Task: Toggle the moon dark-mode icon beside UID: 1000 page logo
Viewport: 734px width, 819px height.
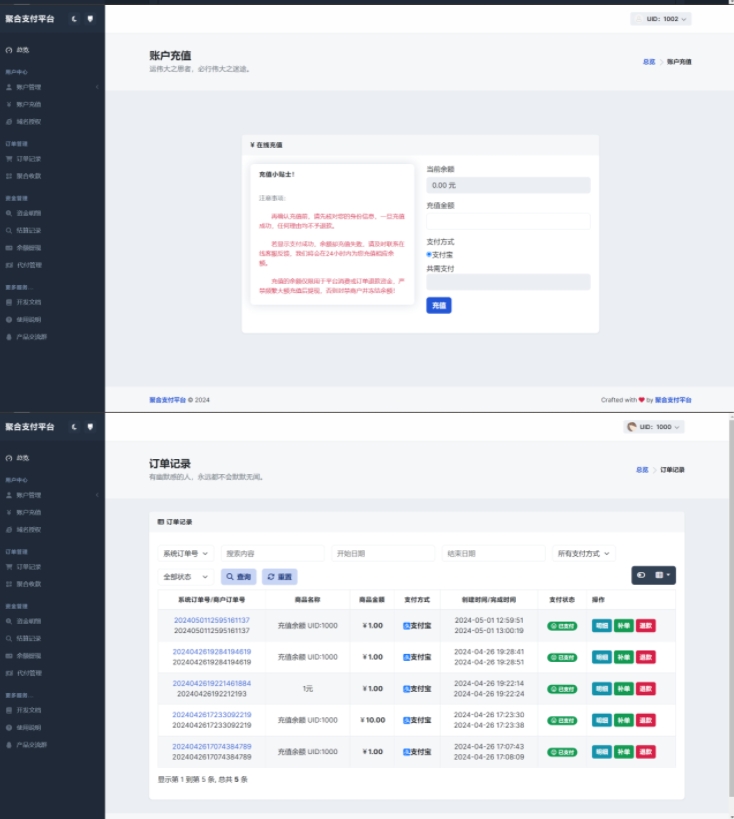Action: [x=74, y=427]
